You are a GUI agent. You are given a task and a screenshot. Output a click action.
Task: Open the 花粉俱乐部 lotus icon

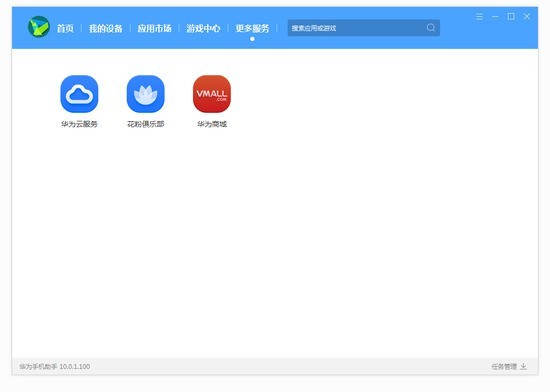(146, 94)
